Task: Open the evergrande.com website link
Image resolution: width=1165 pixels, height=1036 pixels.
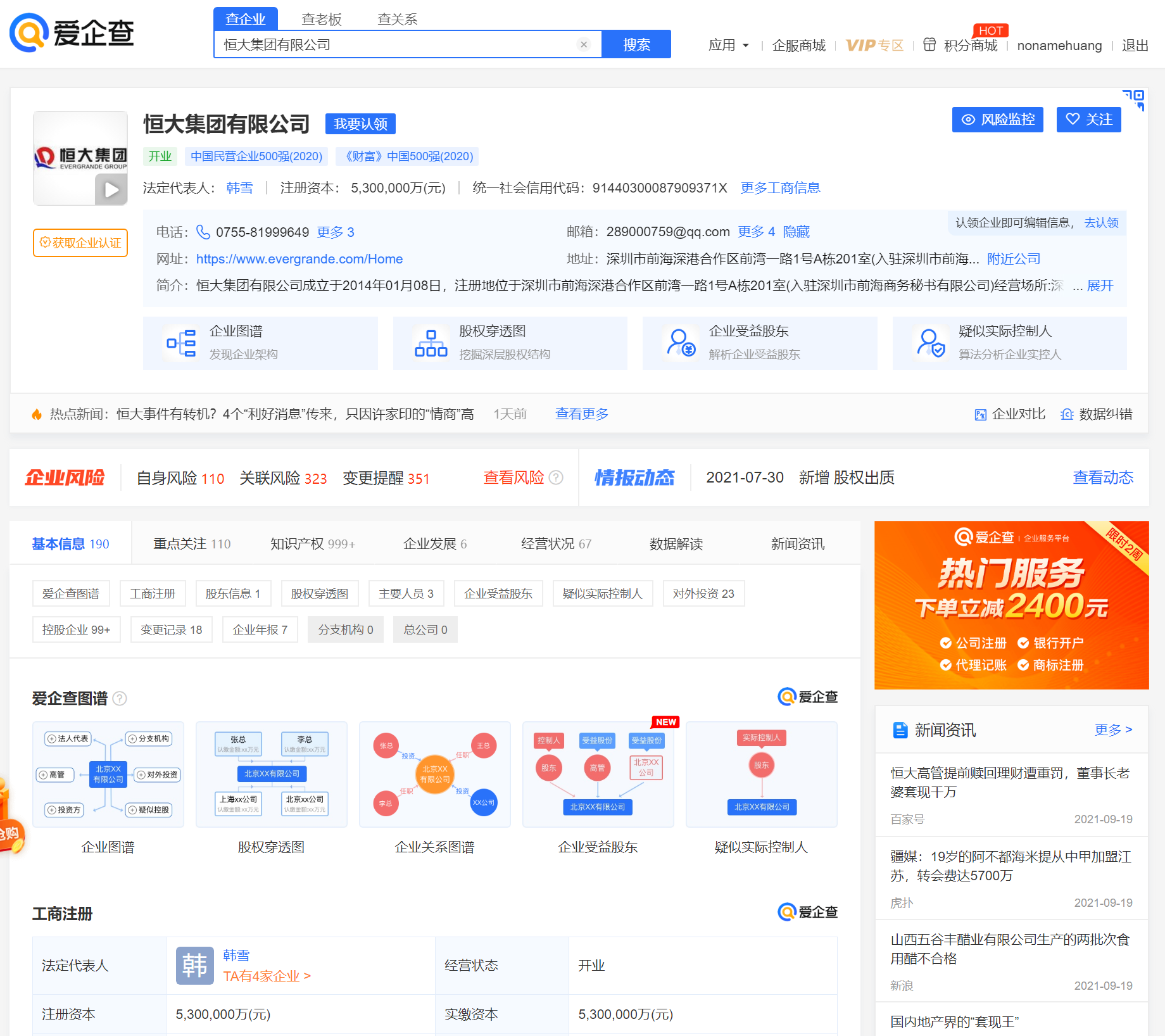Action: (299, 259)
